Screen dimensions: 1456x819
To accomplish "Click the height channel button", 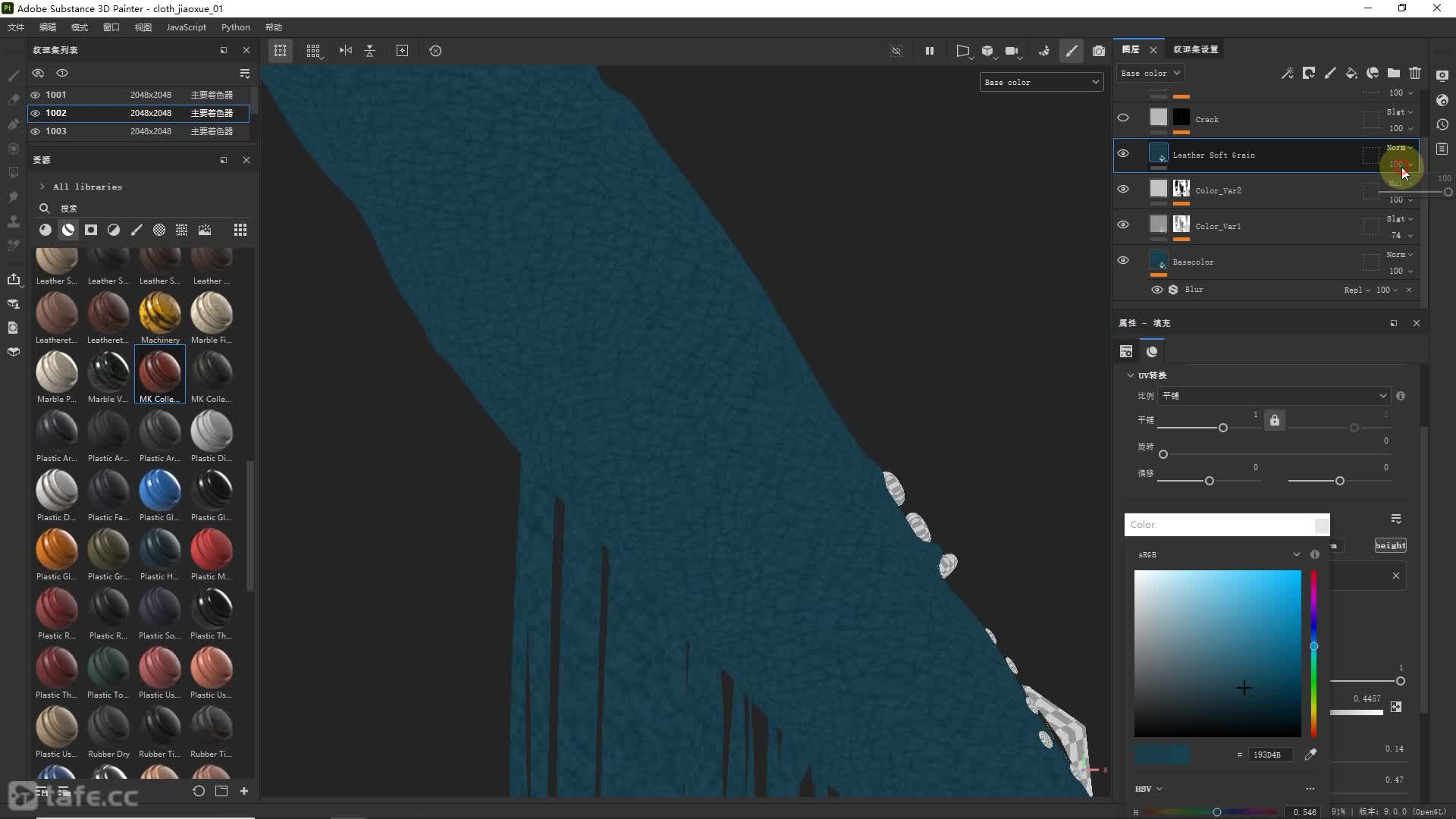I will pos(1390,545).
